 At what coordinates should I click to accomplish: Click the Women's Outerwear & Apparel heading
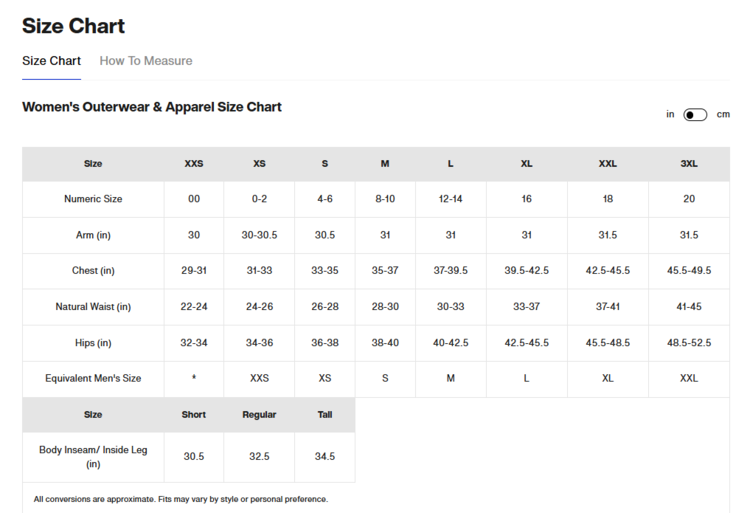pos(152,107)
